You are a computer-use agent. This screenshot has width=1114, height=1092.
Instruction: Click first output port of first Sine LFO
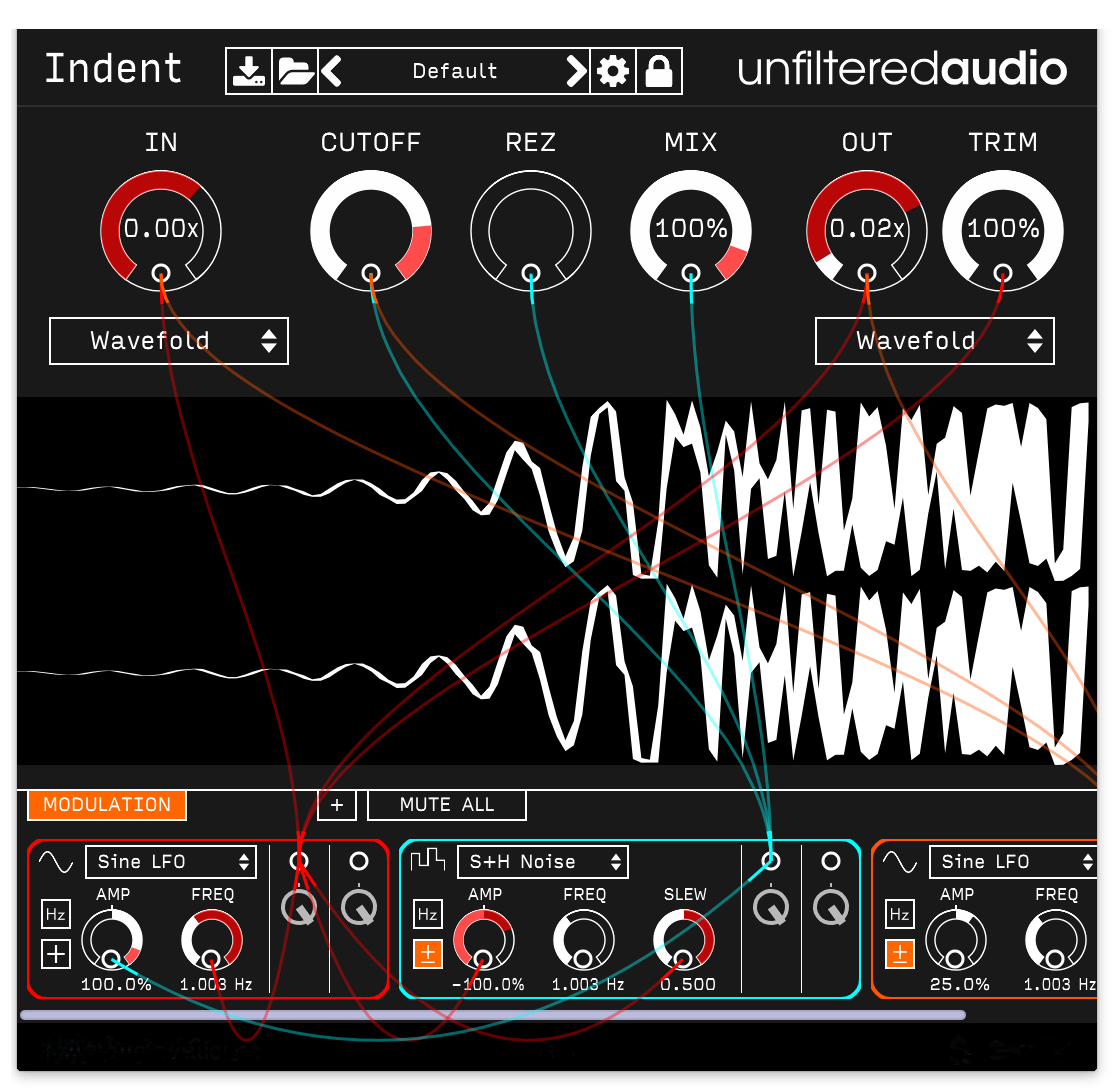tap(299, 861)
